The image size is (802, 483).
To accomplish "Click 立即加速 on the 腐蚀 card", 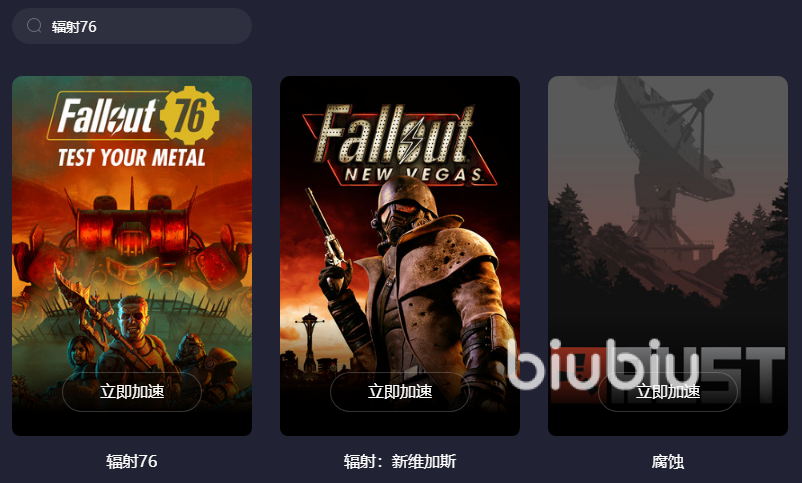I will pos(668,392).
